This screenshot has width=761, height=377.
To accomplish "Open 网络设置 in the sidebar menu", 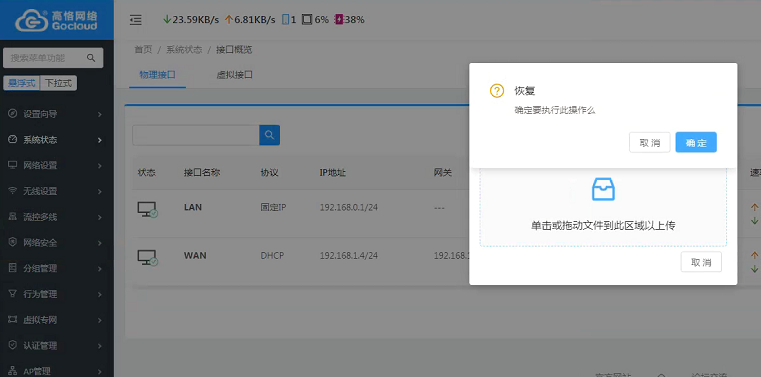I will point(57,165).
